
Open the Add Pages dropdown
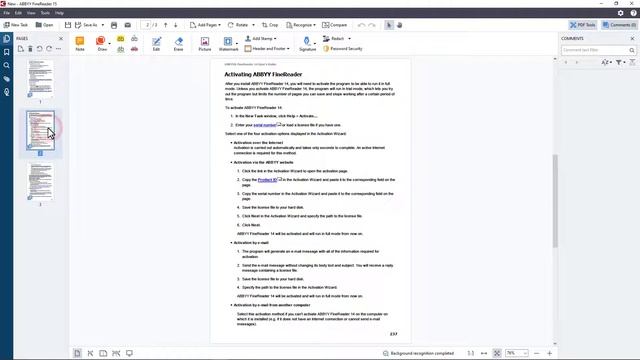click(205, 25)
